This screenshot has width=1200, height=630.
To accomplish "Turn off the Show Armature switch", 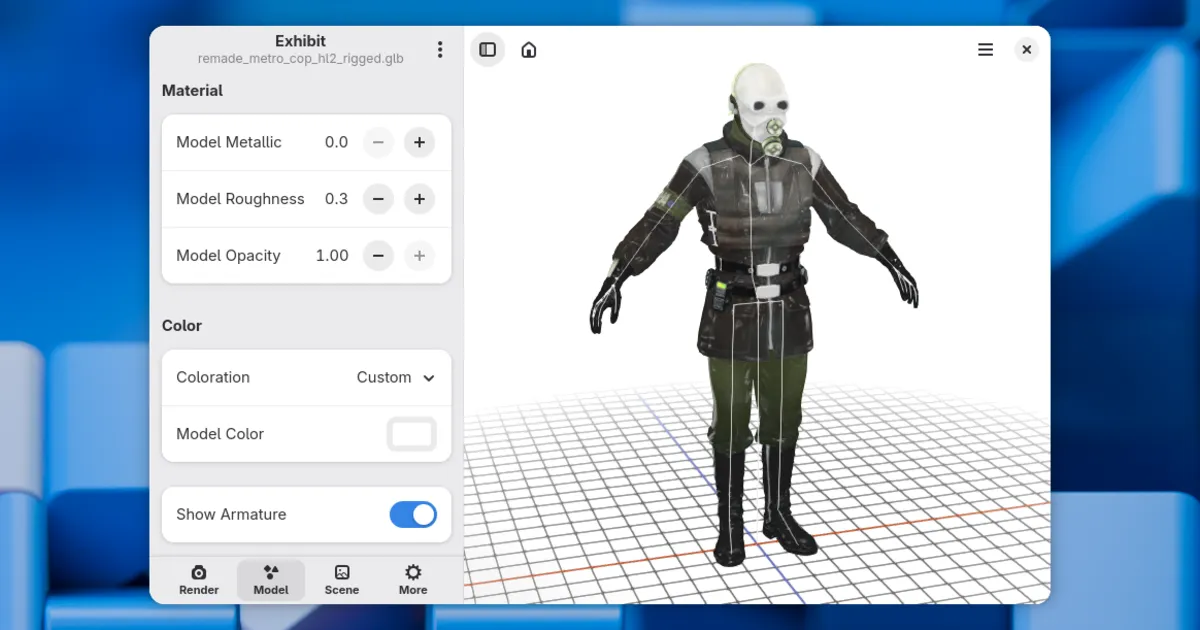I will (x=413, y=515).
